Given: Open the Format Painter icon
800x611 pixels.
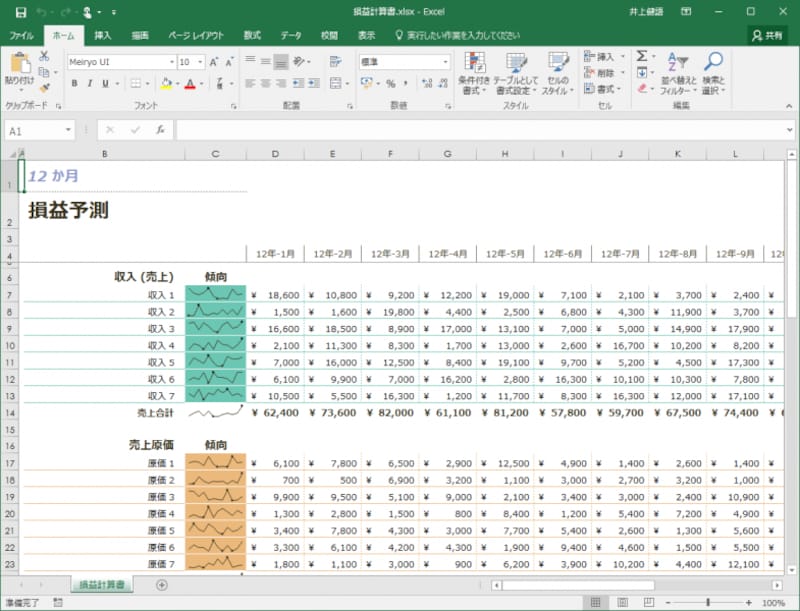Looking at the screenshot, I should click(43, 87).
